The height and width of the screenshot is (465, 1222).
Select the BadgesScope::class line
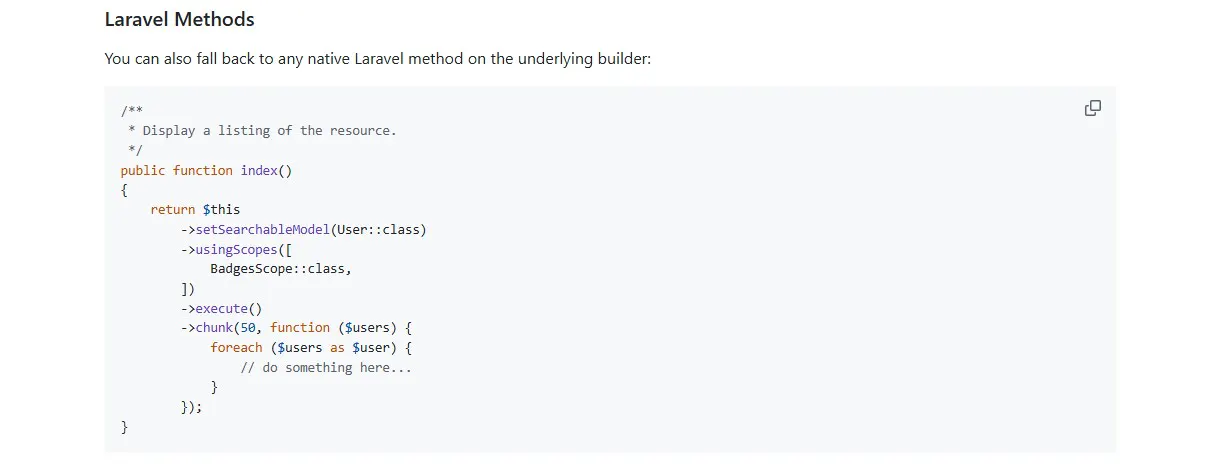coord(281,269)
